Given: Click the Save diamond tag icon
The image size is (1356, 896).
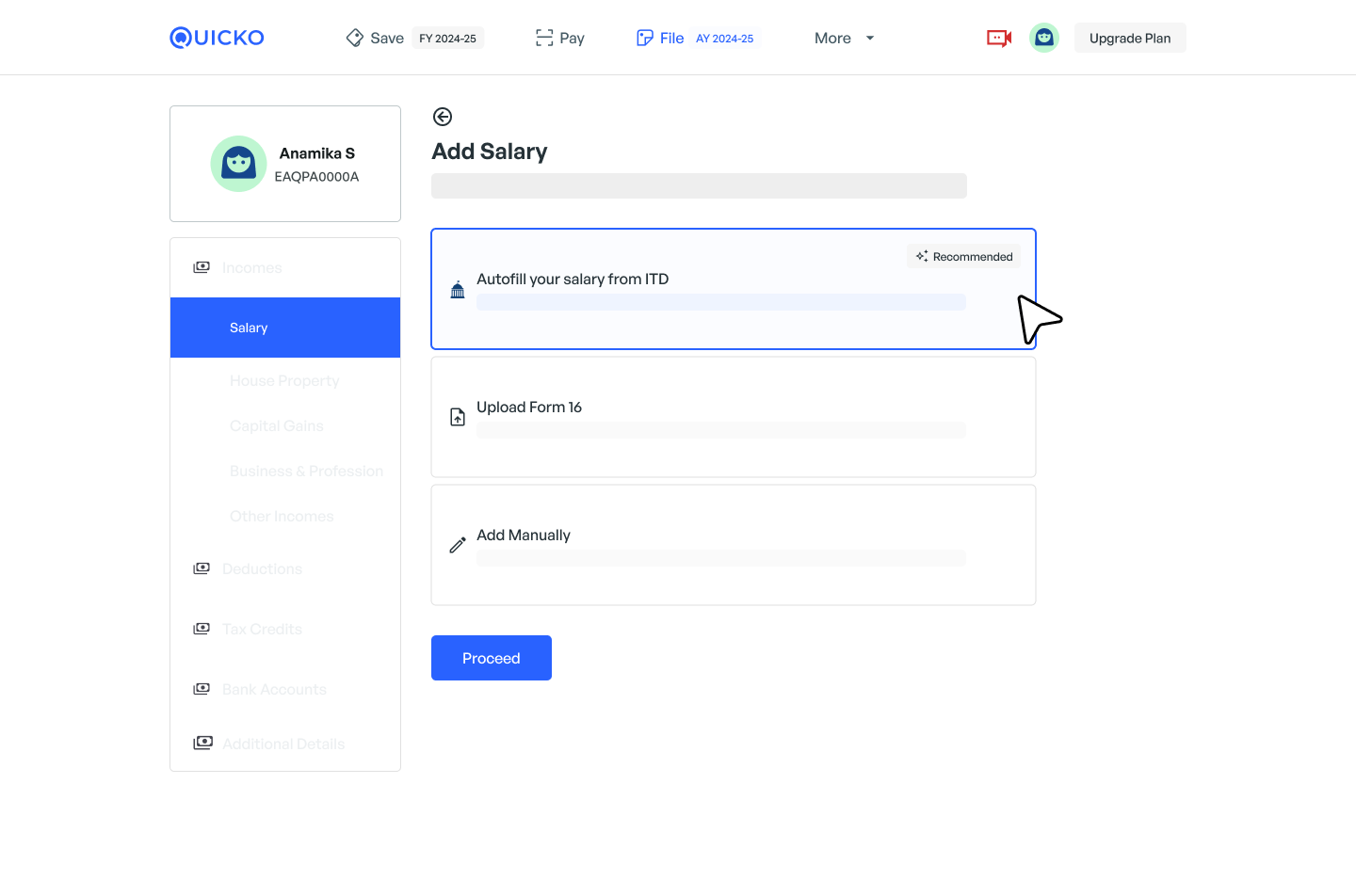Looking at the screenshot, I should click(355, 38).
